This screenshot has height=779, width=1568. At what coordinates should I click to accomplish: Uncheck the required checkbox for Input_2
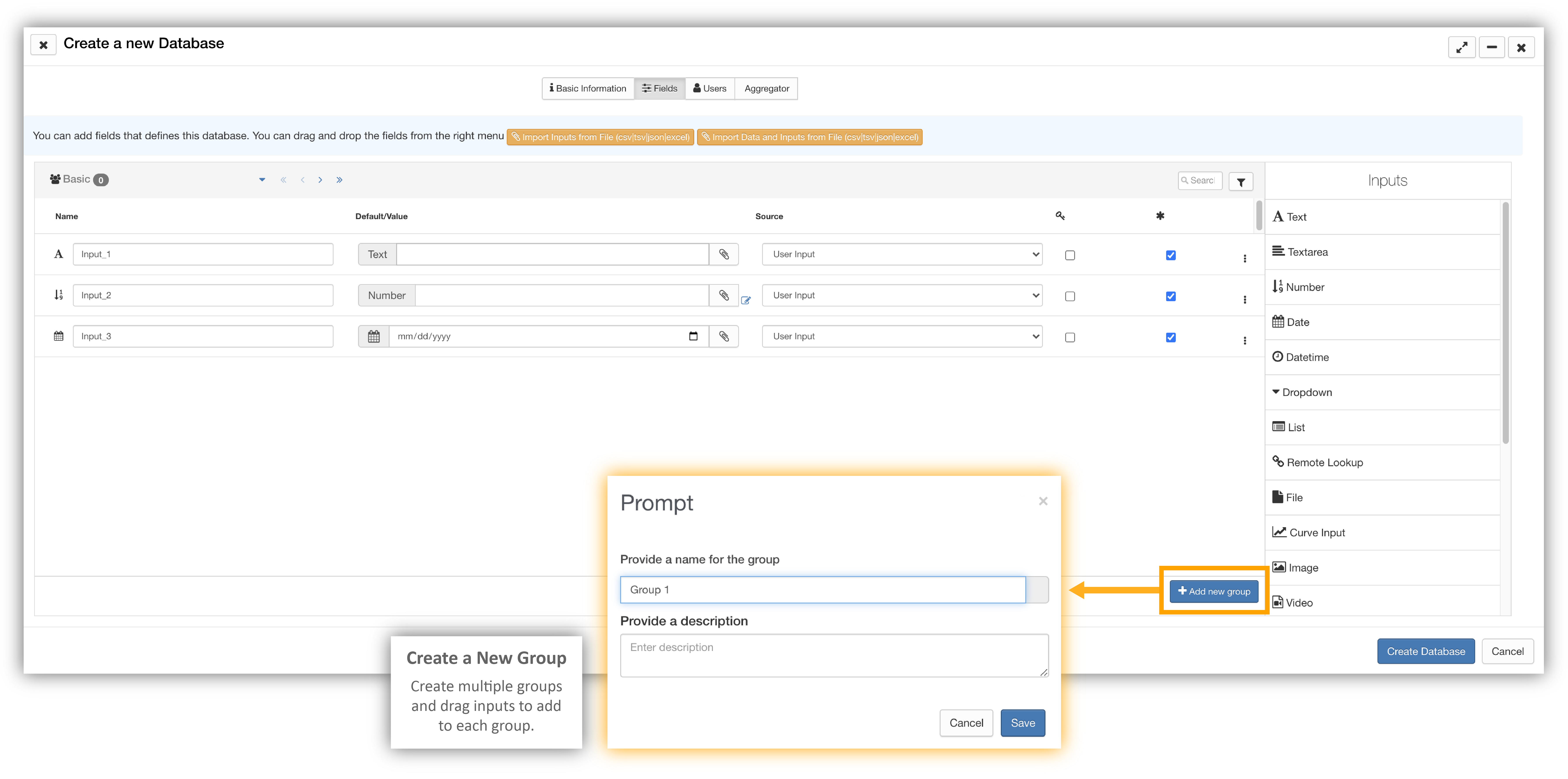coord(1171,296)
